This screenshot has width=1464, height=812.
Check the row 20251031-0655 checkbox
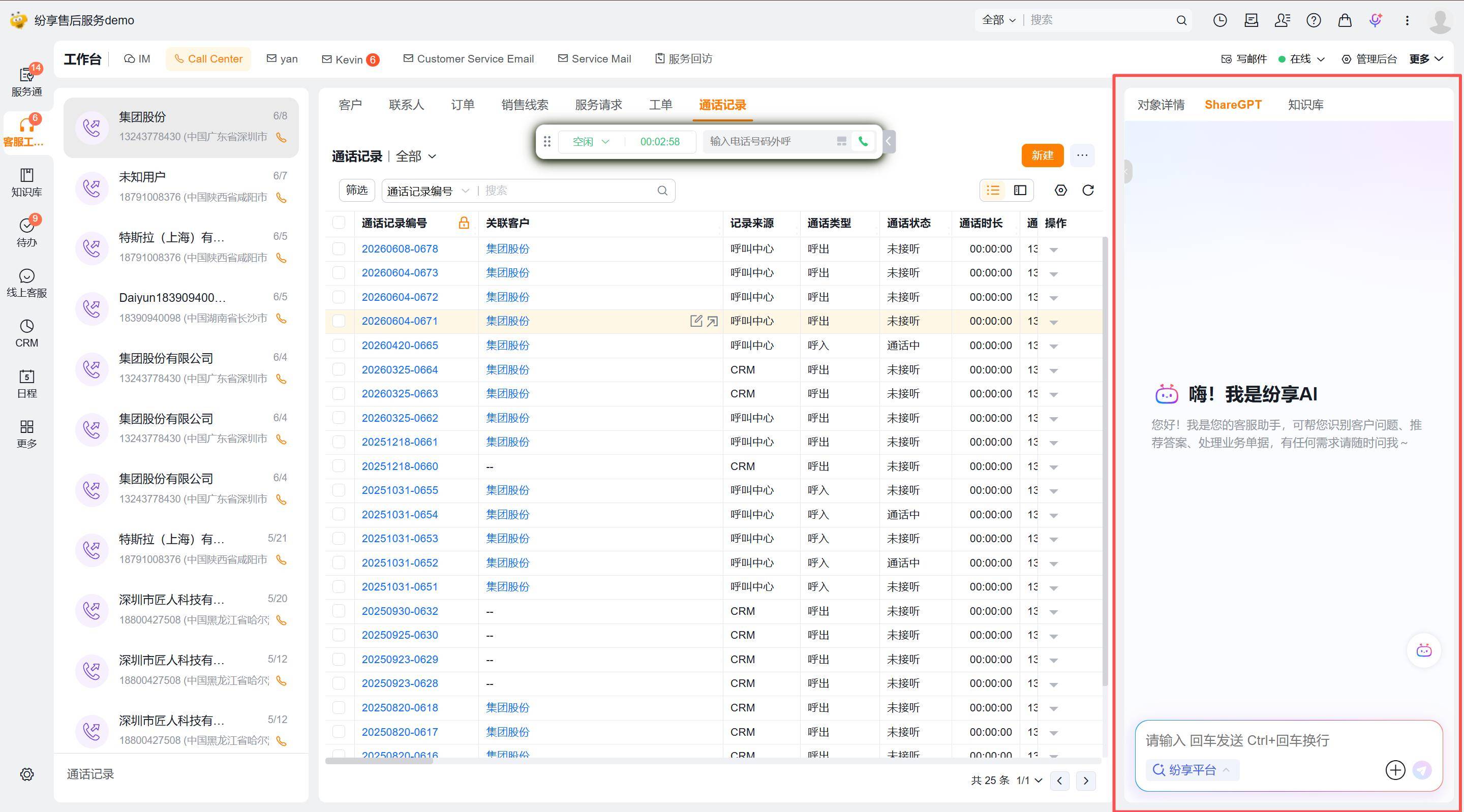pyautogui.click(x=339, y=490)
